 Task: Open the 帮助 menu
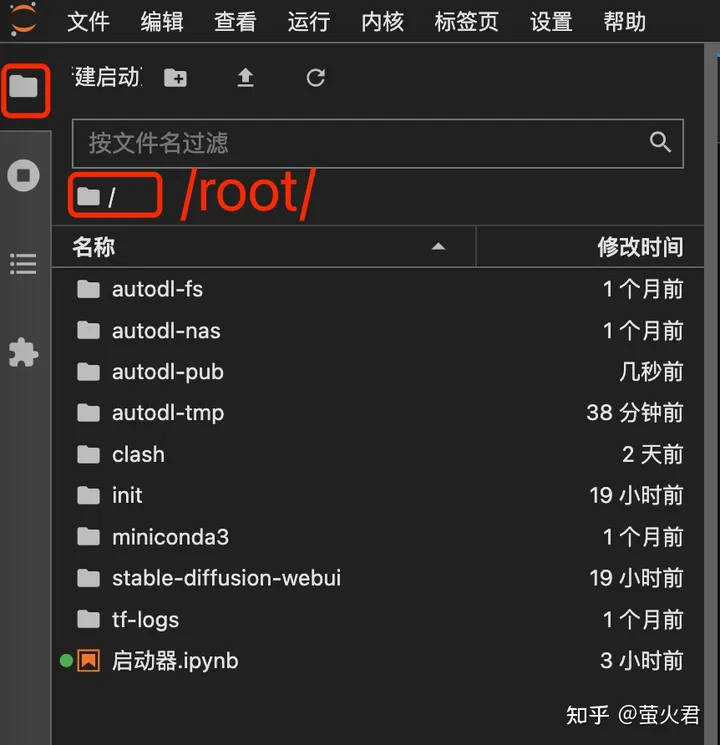click(624, 22)
